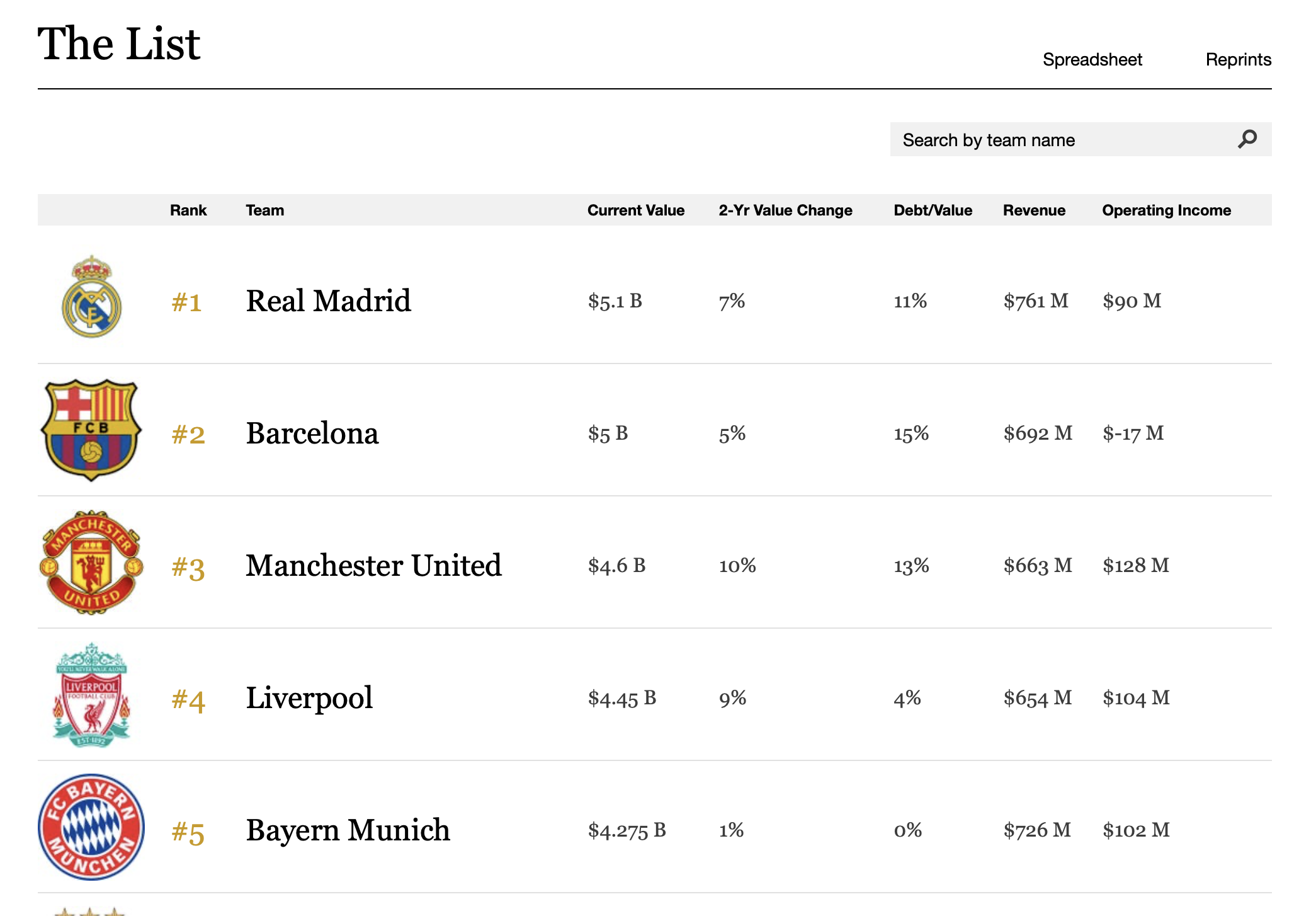Sort by the Revenue column header
The width and height of the screenshot is (1316, 916).
pos(1034,210)
